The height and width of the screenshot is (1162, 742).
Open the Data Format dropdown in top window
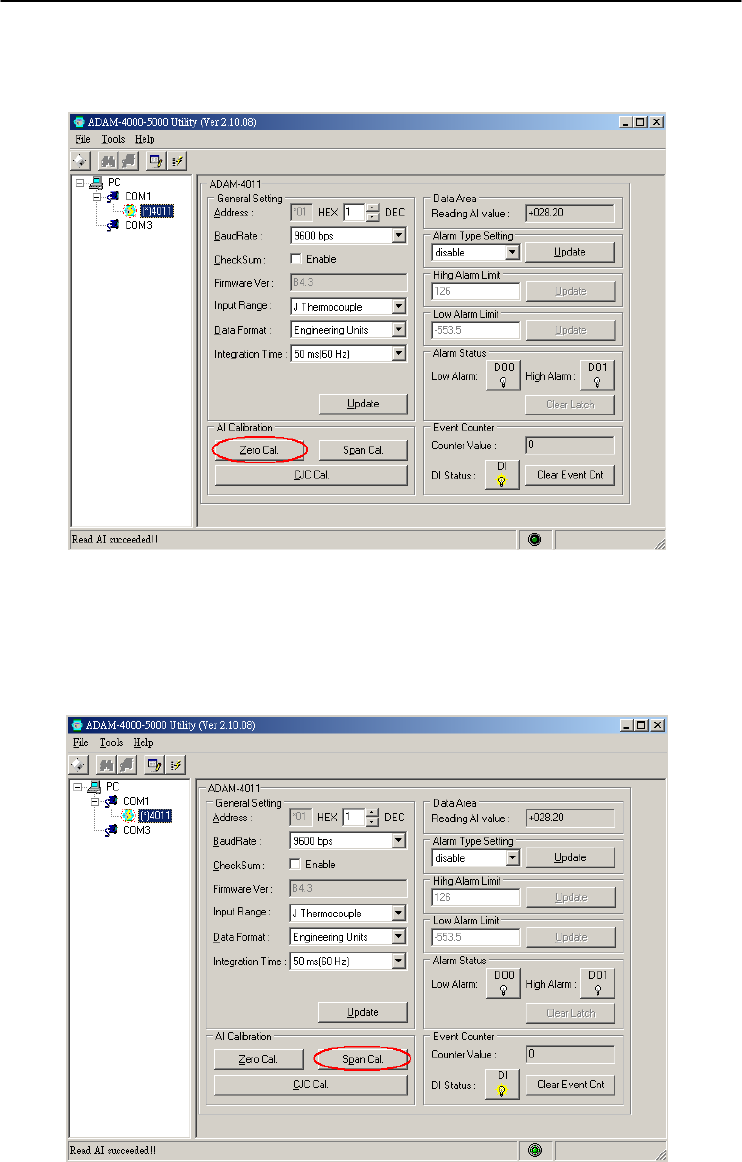tap(399, 330)
